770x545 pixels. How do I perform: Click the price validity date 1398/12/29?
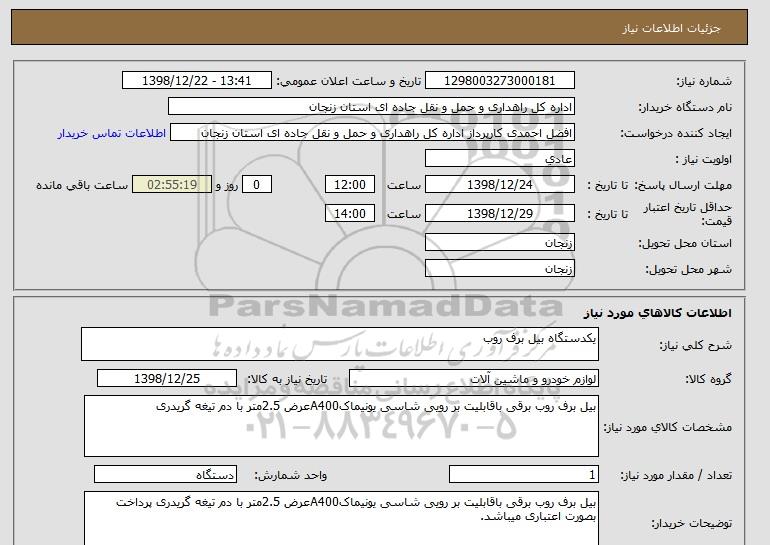(x=499, y=214)
